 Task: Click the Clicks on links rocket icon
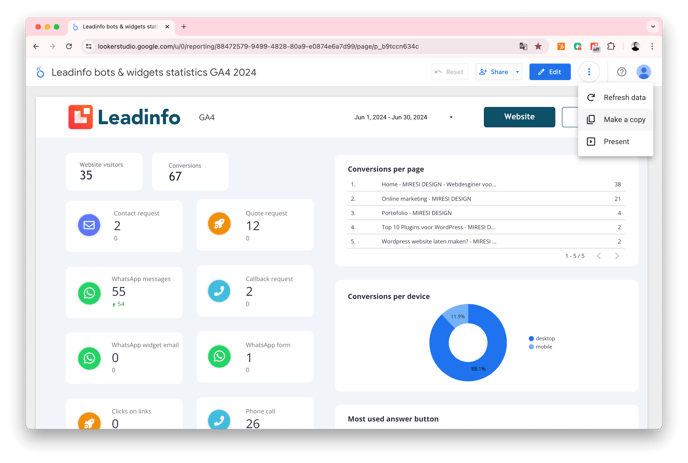[89, 420]
